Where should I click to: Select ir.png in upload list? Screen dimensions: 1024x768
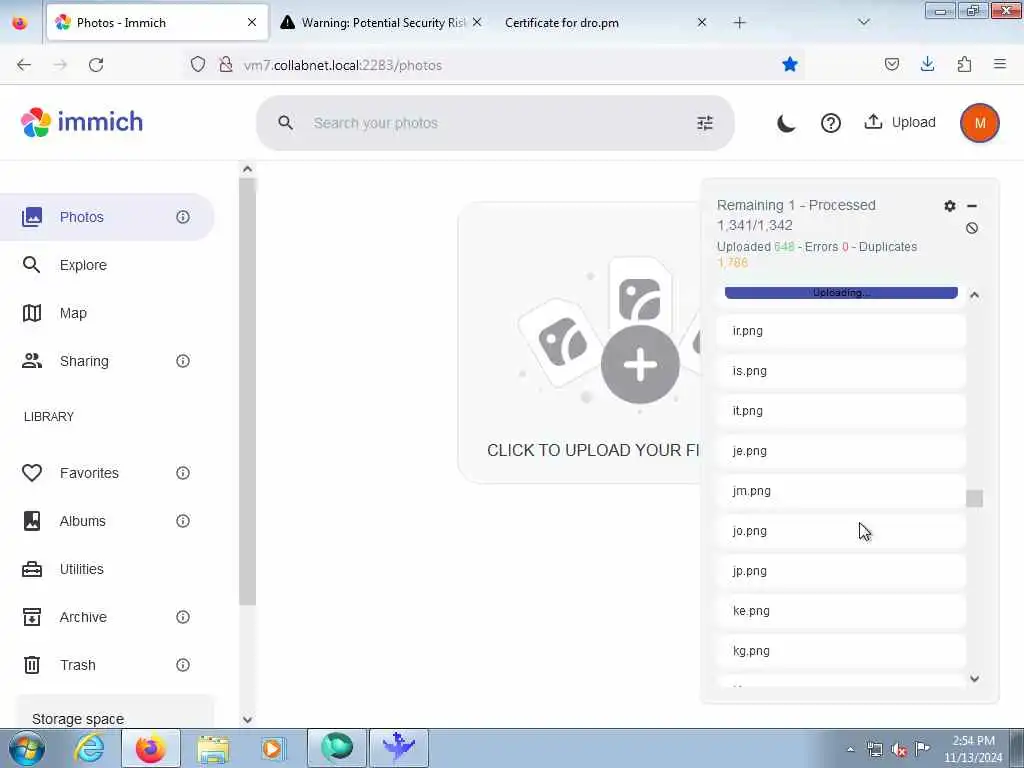841,331
